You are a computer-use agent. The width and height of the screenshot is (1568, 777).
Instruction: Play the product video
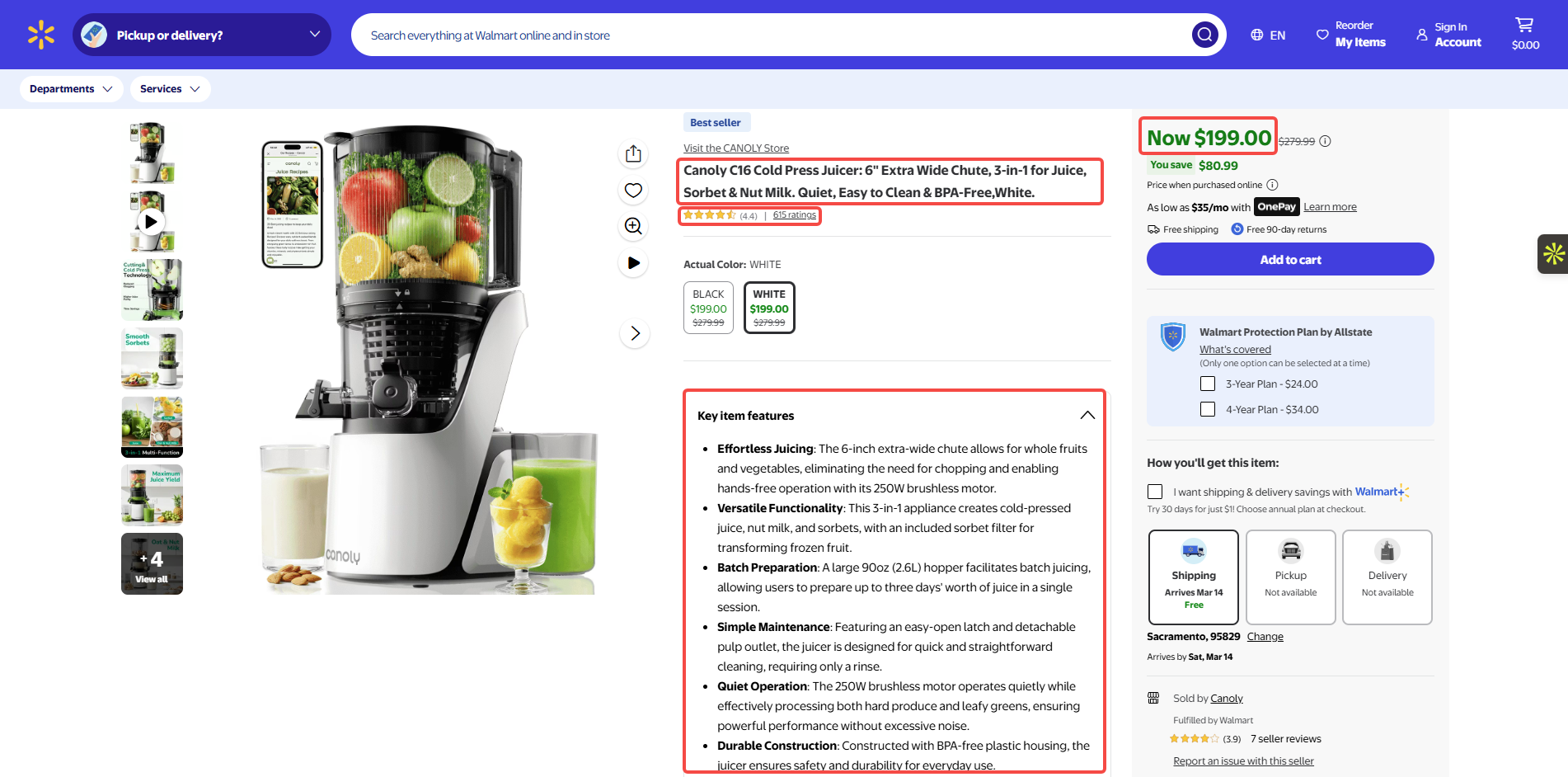coord(633,262)
